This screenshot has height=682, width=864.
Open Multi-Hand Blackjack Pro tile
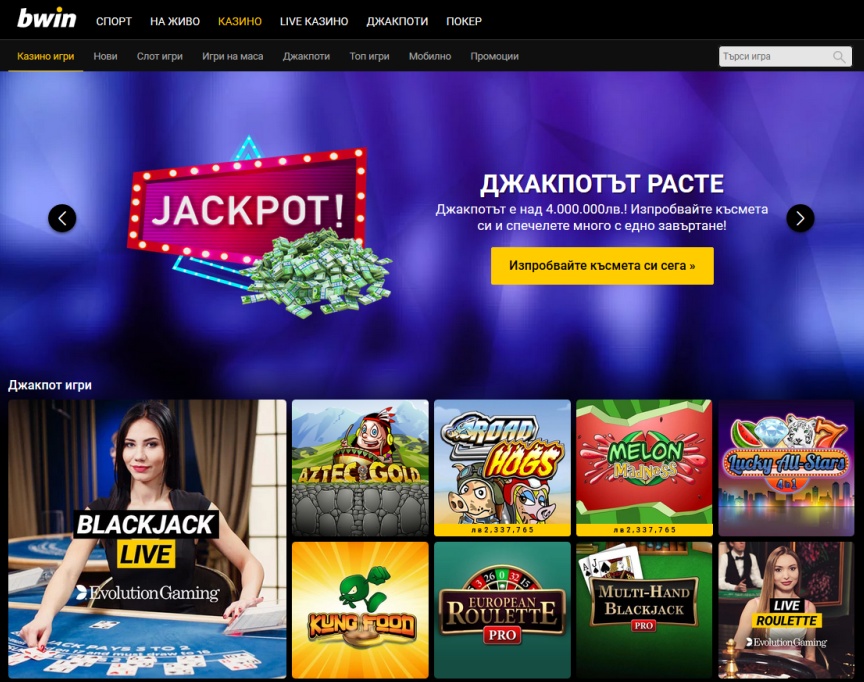tap(644, 610)
